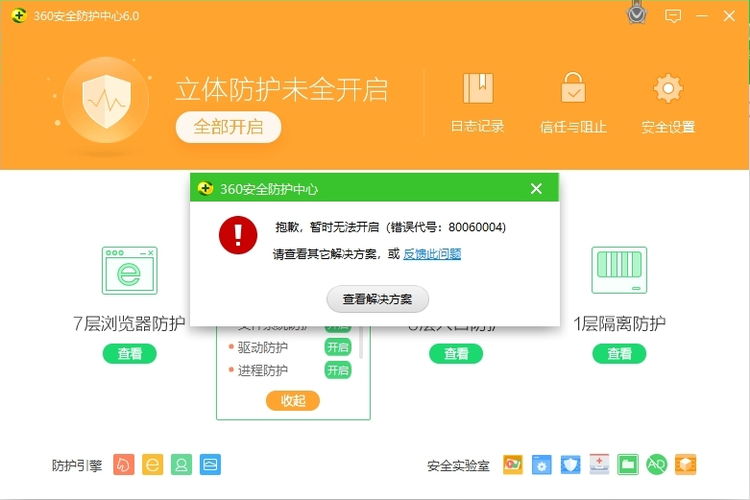Viewport: 750px width, 500px height.
Task: Click 全部开启 to enable all protection
Action: [x=228, y=127]
